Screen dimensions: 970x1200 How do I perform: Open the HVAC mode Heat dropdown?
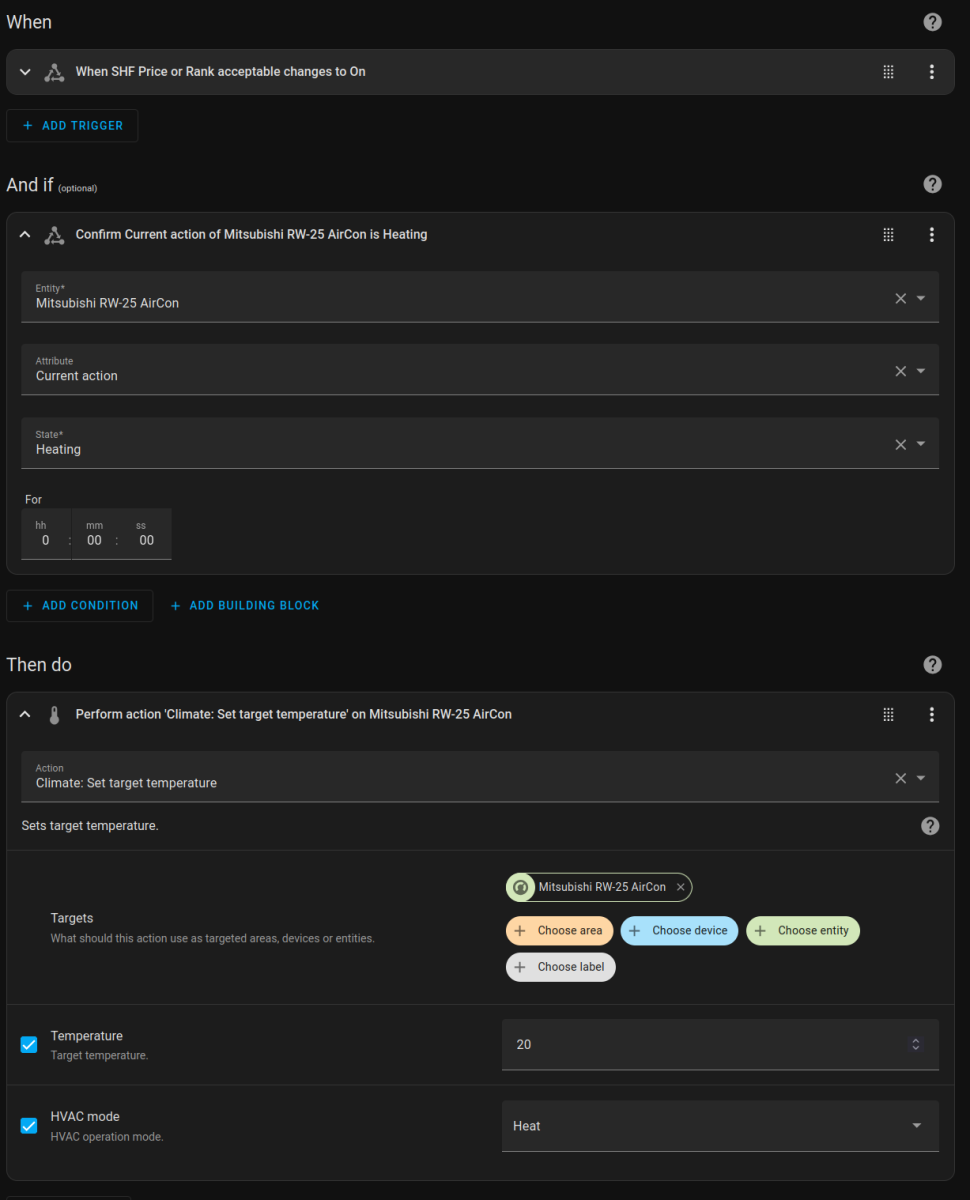click(x=720, y=1126)
